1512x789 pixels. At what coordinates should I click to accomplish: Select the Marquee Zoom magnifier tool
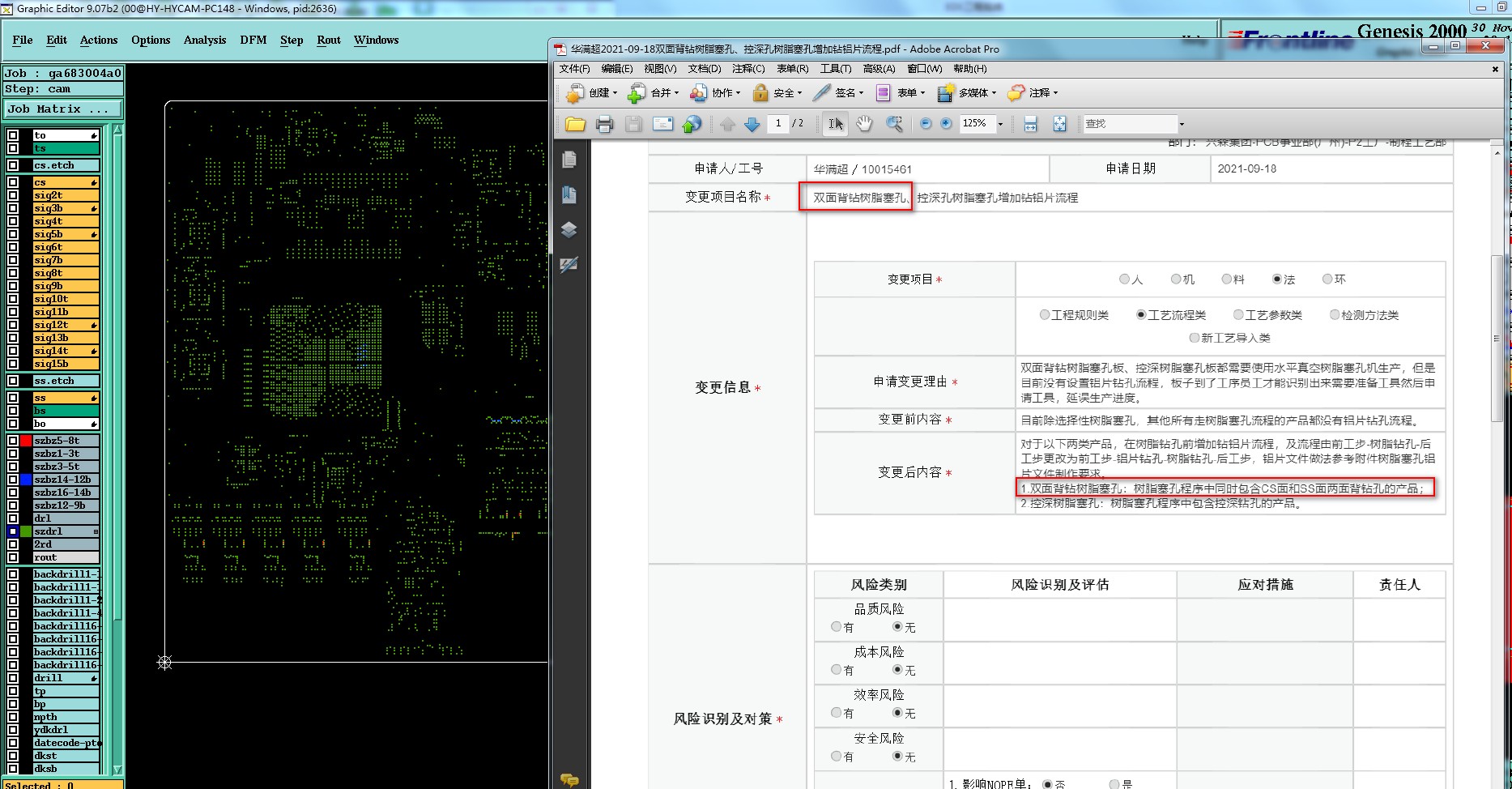point(894,124)
